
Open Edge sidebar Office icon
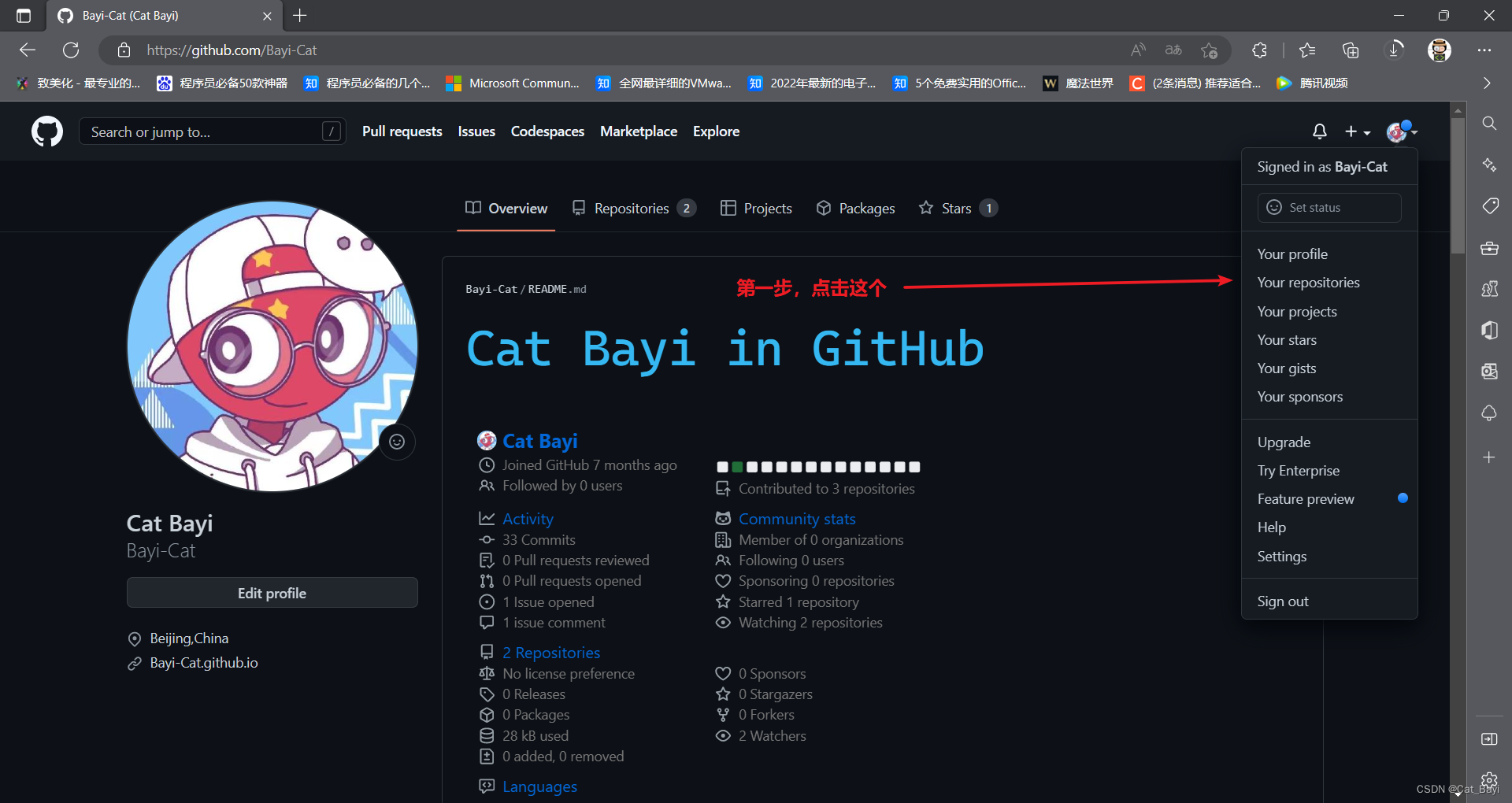pyautogui.click(x=1489, y=330)
